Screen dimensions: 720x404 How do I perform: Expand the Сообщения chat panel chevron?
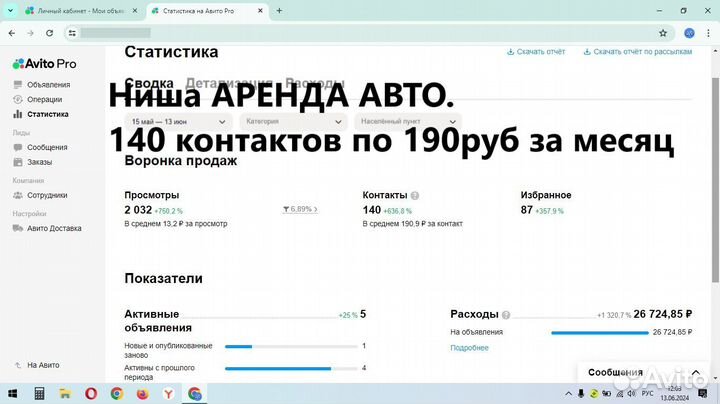[696, 372]
